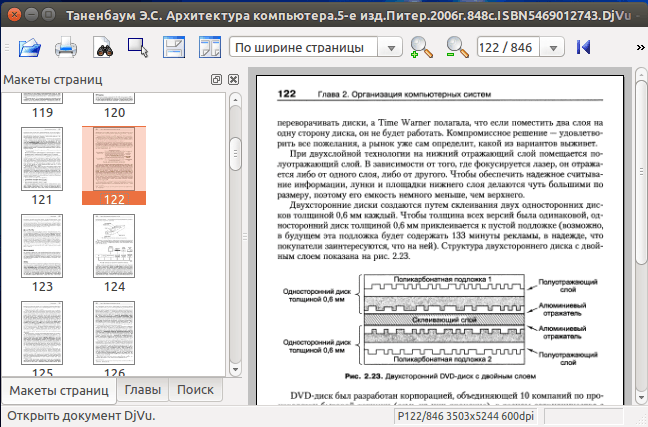Minimize the DjVu viewer window
The image size is (648, 427).
[32, 15]
